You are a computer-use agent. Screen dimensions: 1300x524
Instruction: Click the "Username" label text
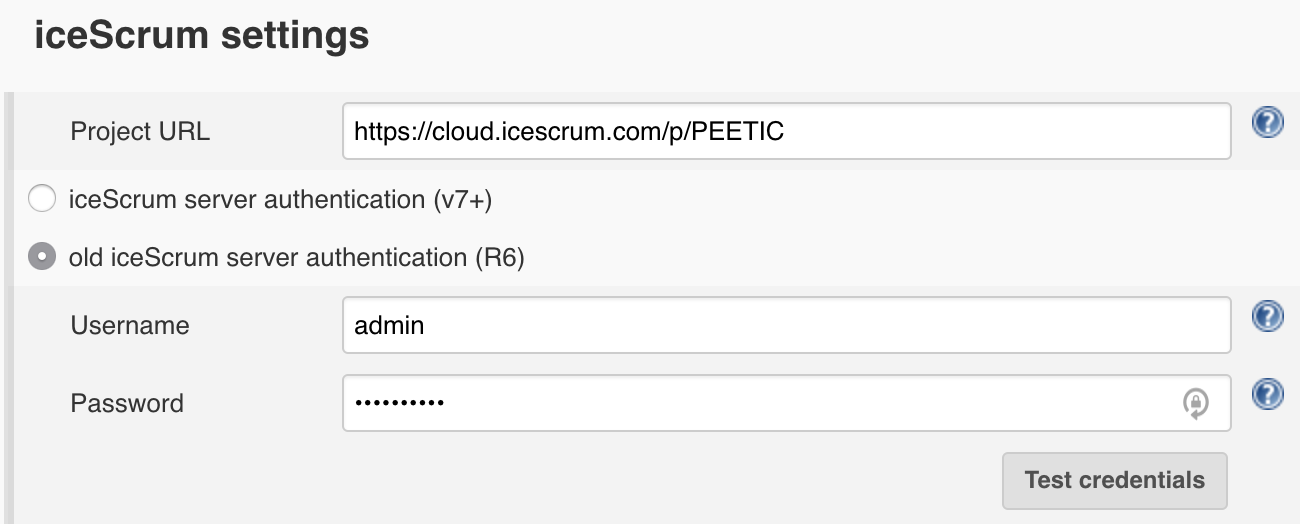tap(130, 325)
